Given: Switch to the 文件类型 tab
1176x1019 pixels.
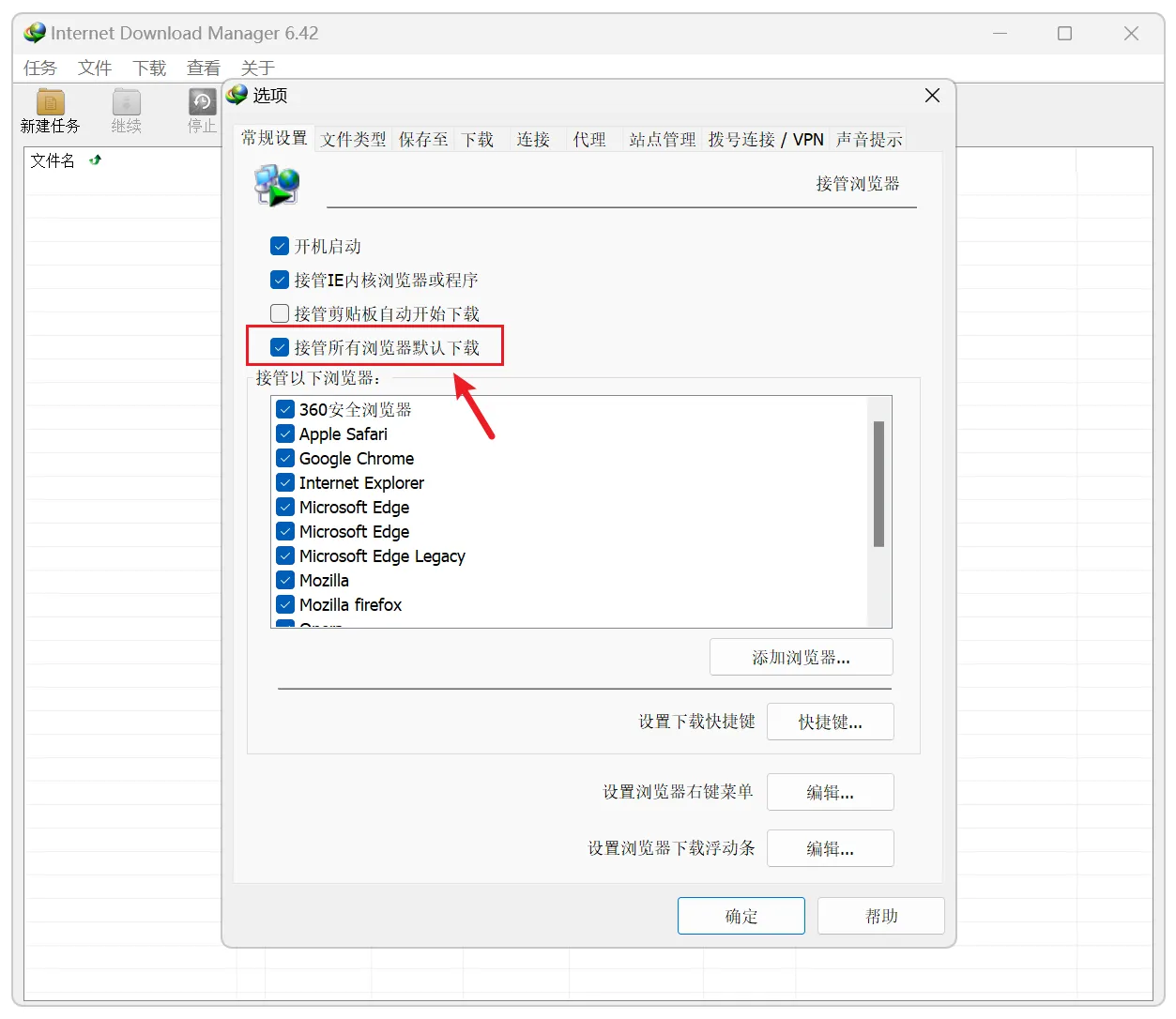Looking at the screenshot, I should point(353,140).
